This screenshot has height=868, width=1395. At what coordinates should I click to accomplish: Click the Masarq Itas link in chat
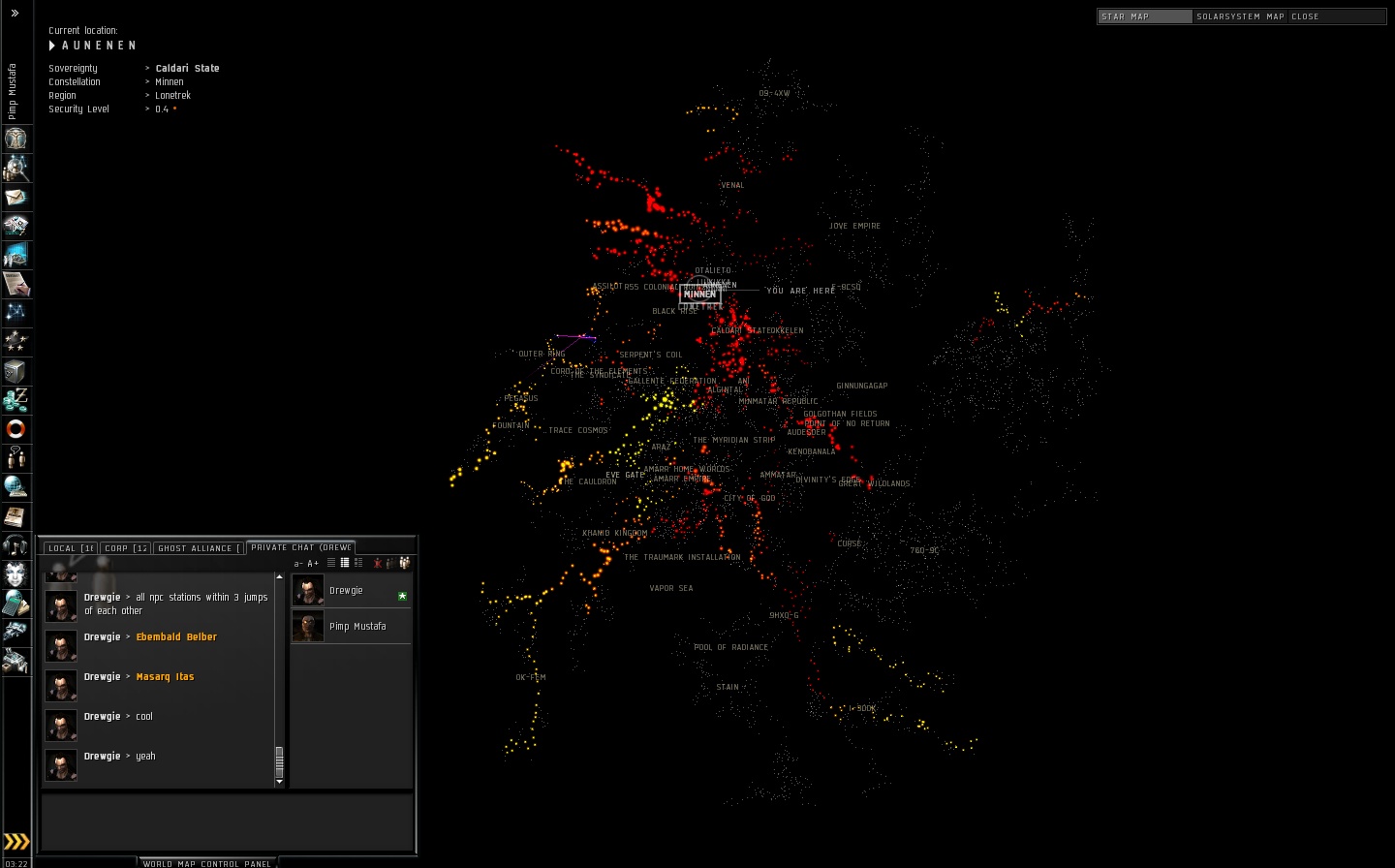pos(165,677)
